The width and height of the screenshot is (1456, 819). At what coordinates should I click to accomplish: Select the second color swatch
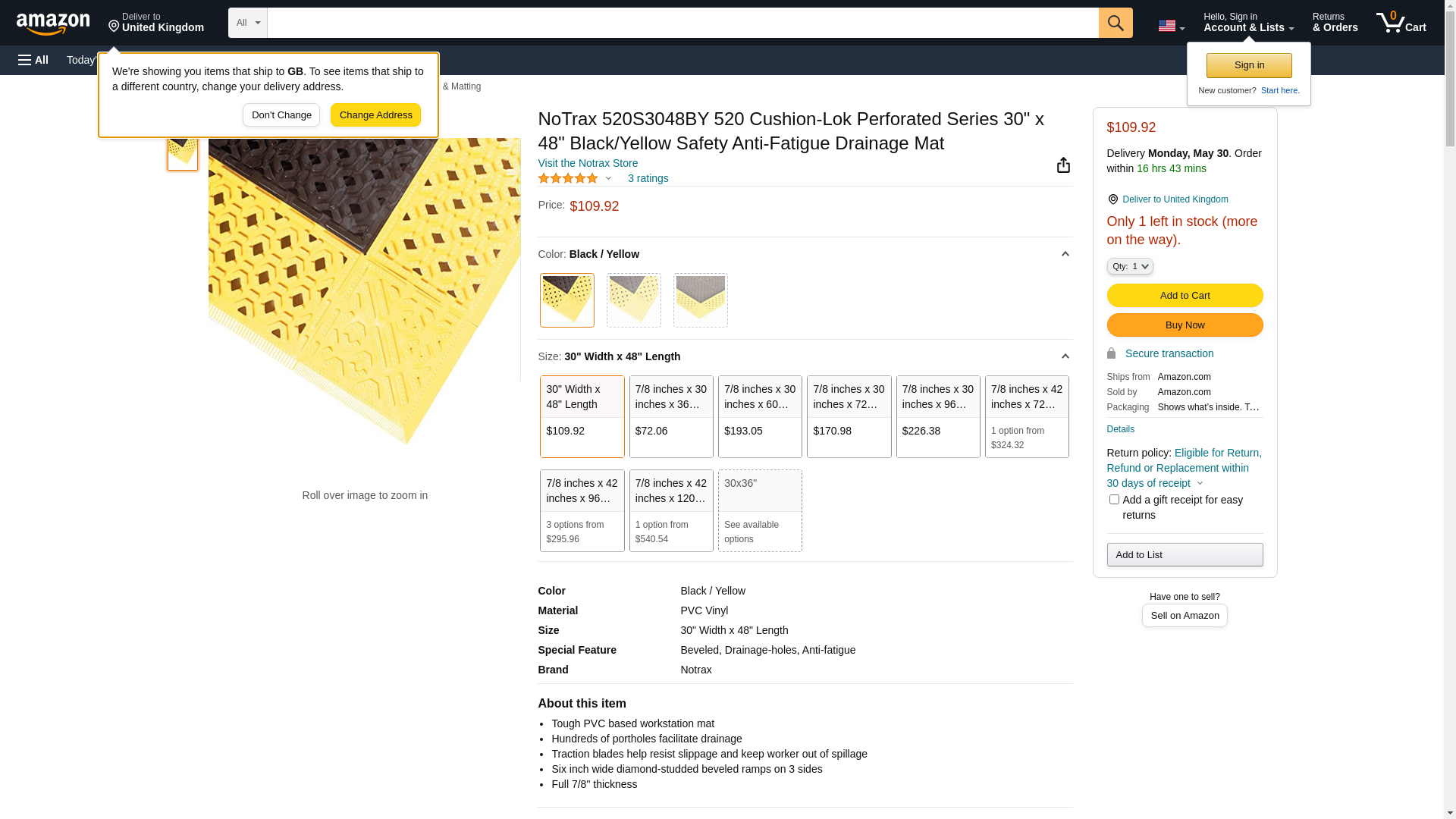click(634, 300)
